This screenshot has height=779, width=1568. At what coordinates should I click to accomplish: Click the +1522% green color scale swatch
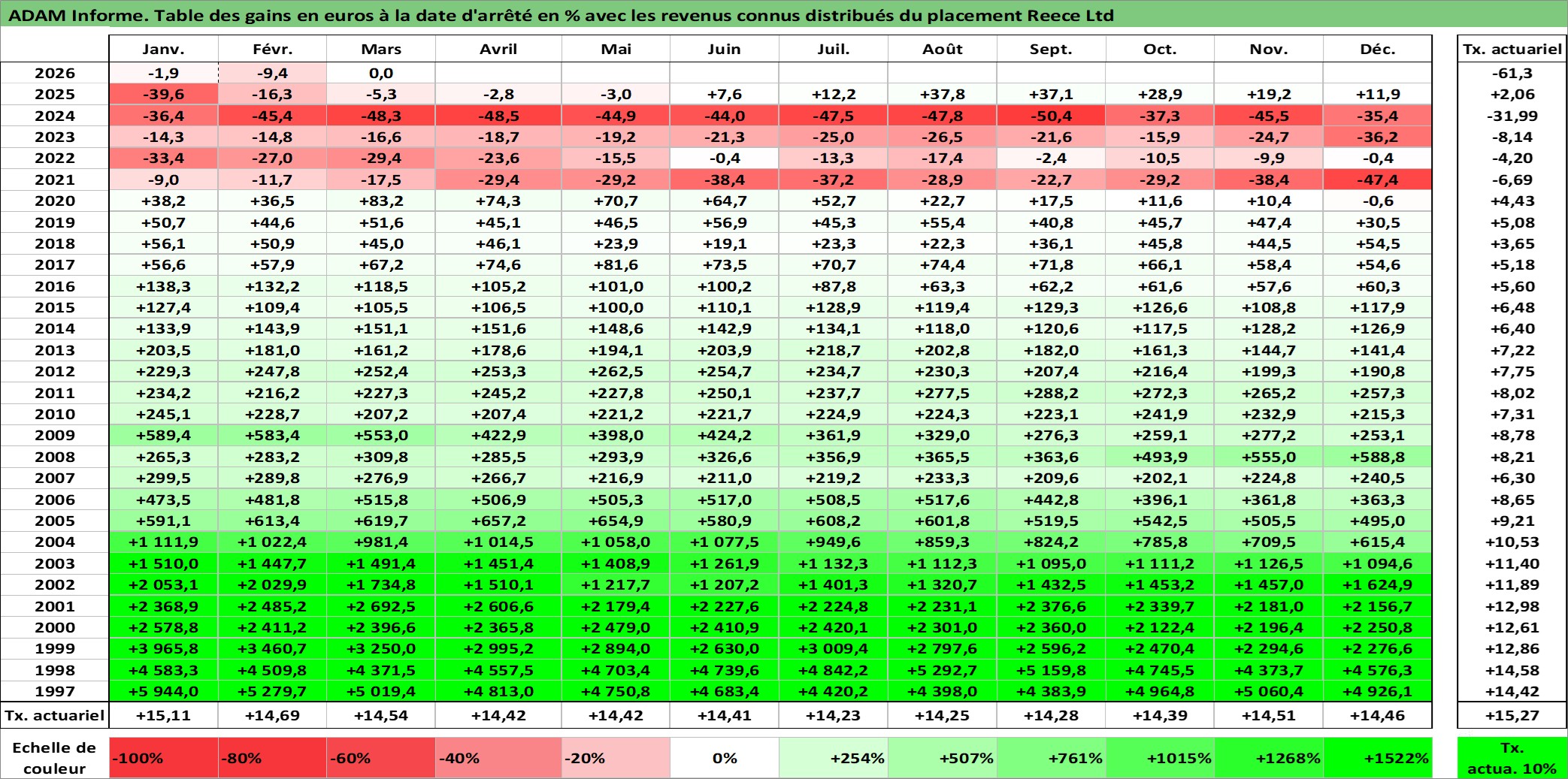[x=1378, y=758]
